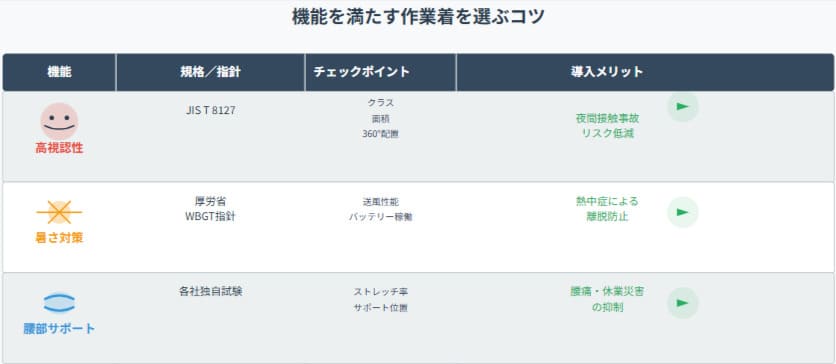Viewport: 836px width, 364px height.
Task: Open the 腰痛・休業災害 の抑制 link
Action: (x=607, y=300)
